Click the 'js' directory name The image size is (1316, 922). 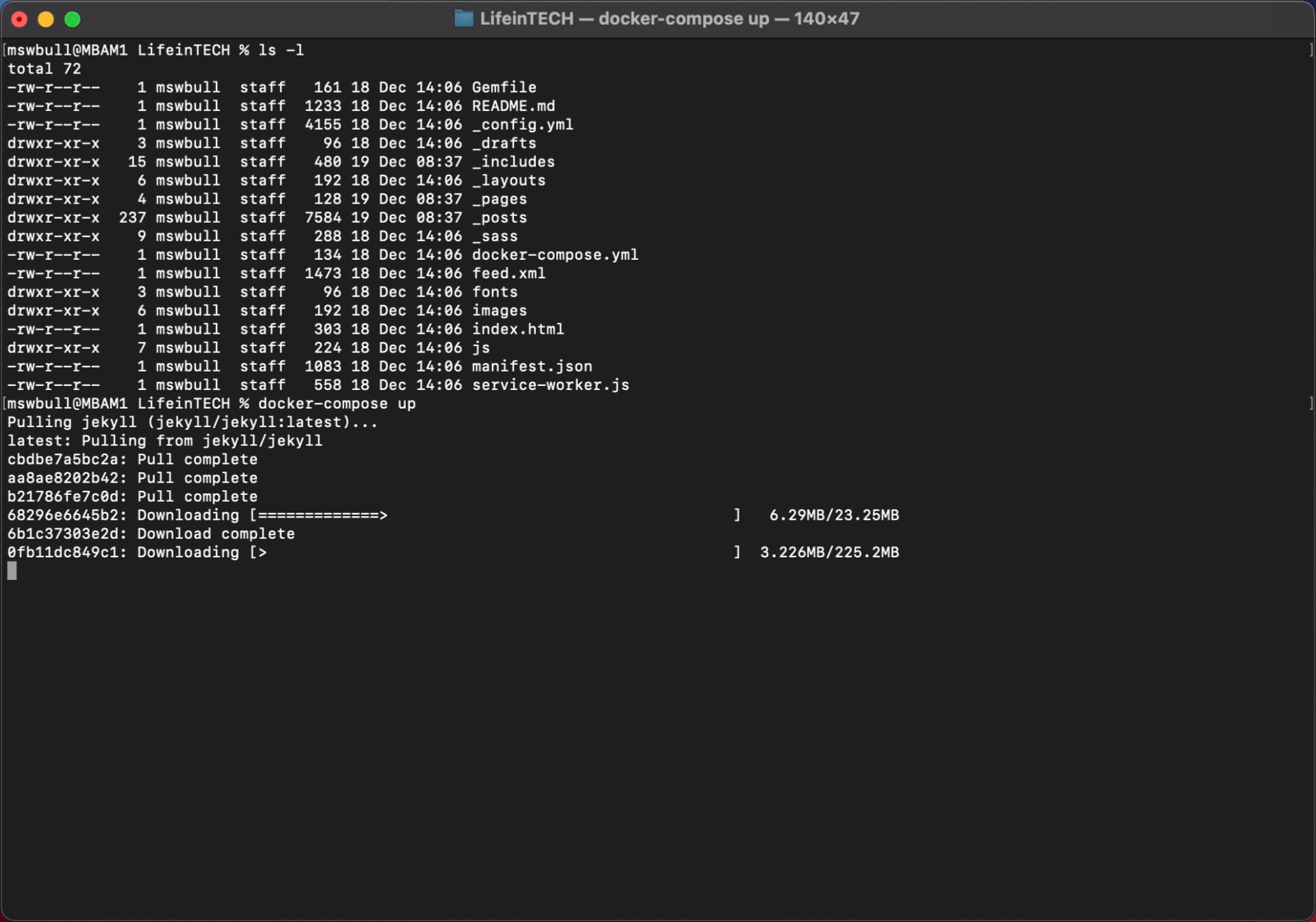coord(480,348)
